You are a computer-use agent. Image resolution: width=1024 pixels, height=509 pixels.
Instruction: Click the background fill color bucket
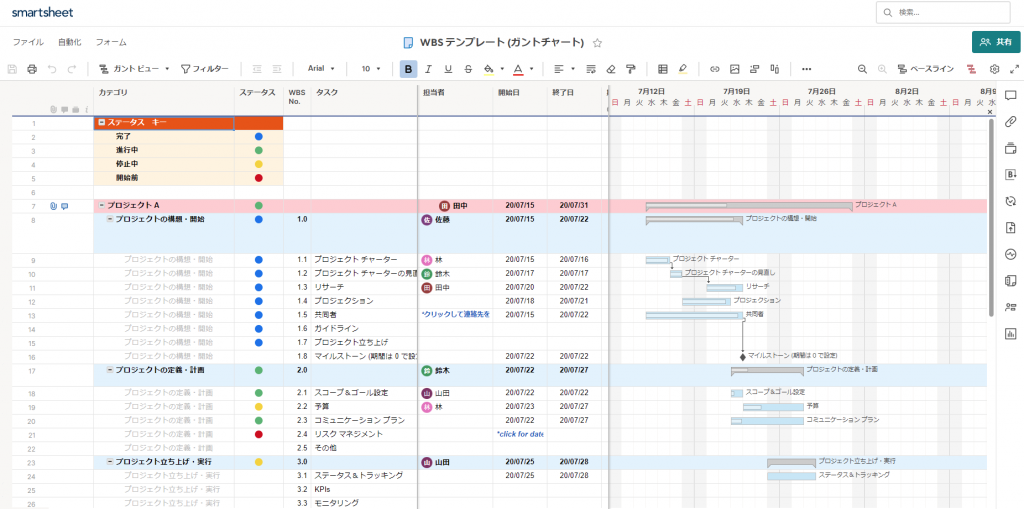click(x=488, y=69)
